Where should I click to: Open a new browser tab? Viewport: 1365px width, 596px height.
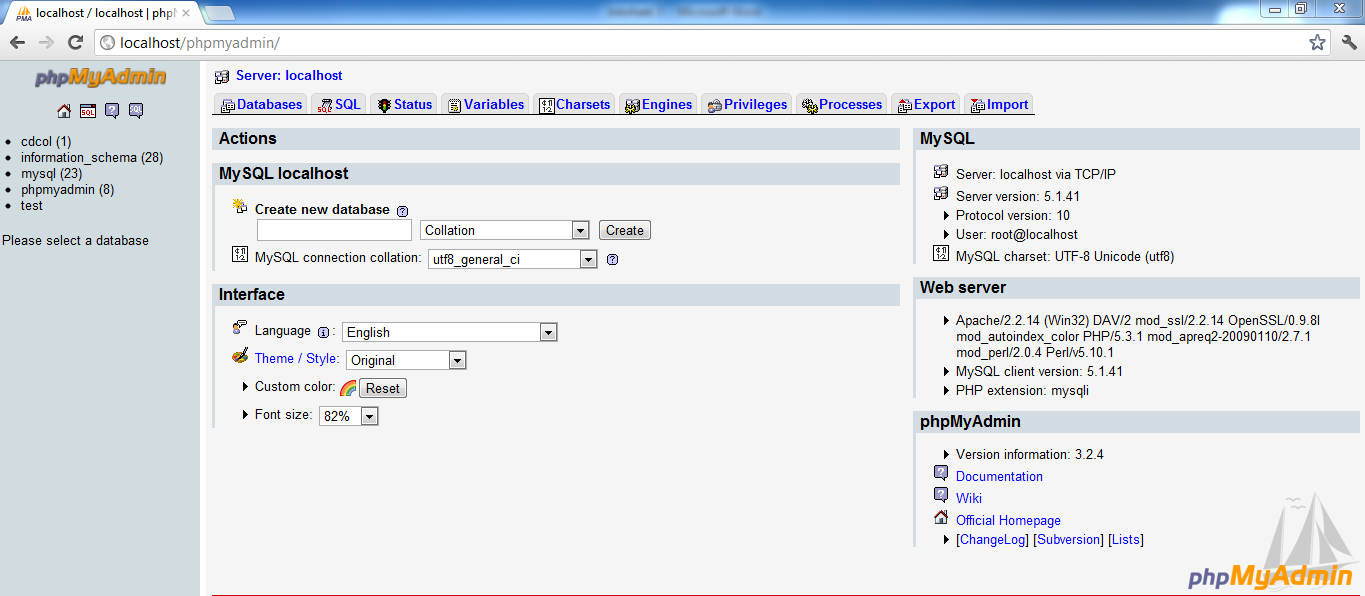(219, 12)
